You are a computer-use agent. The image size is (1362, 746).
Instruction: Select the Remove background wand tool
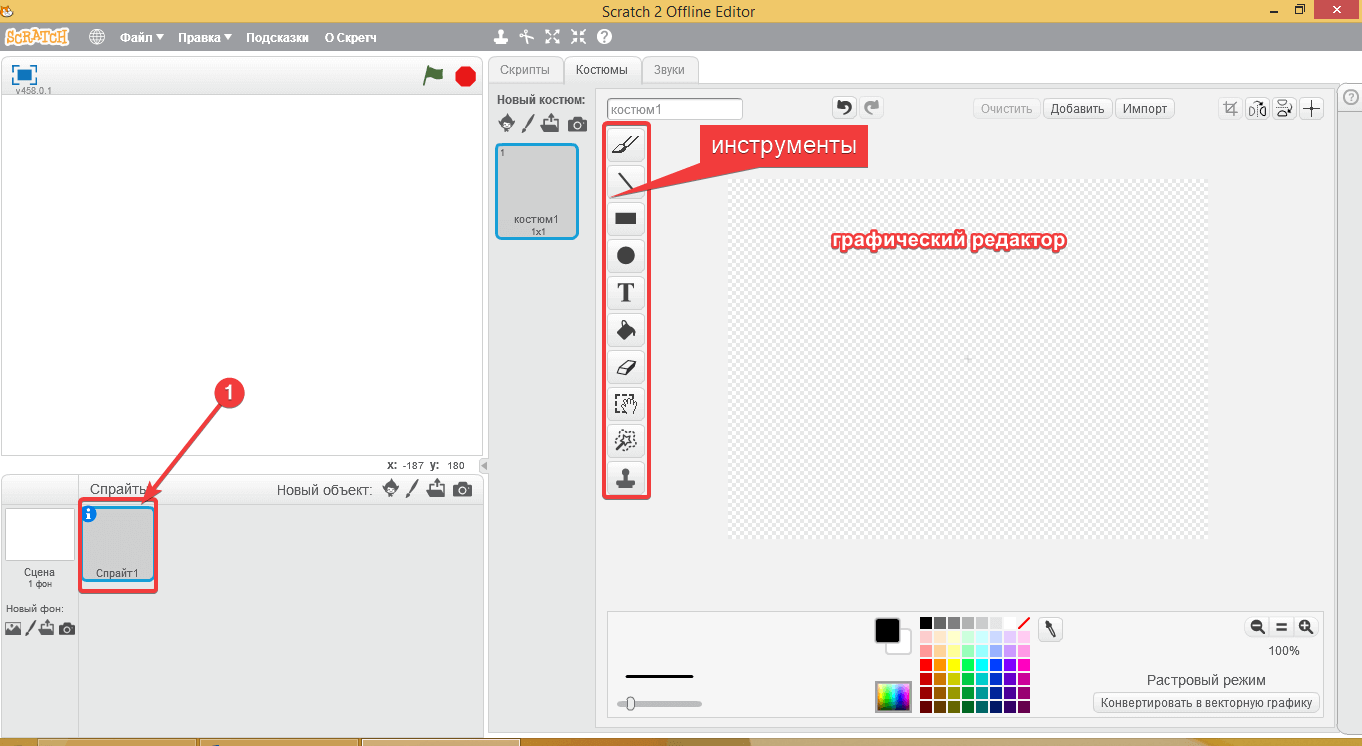point(626,441)
